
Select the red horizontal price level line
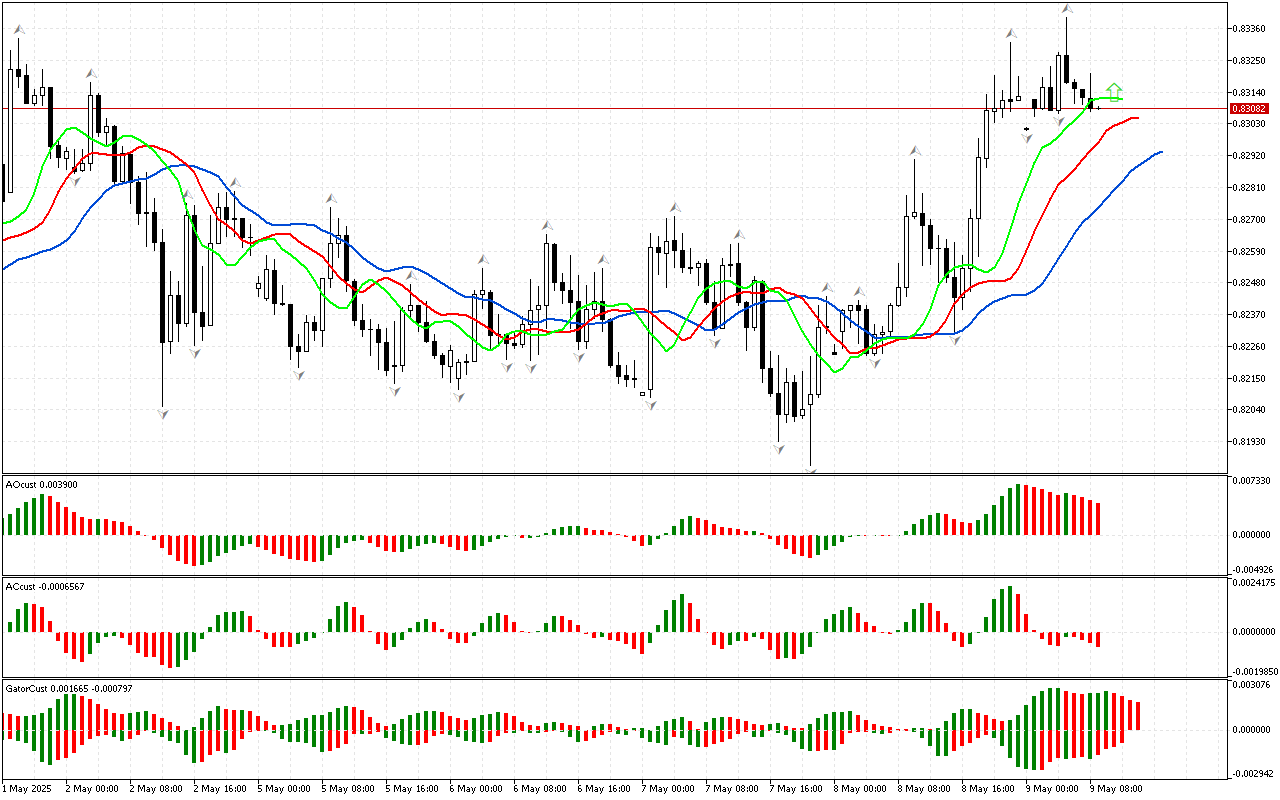[x=600, y=108]
